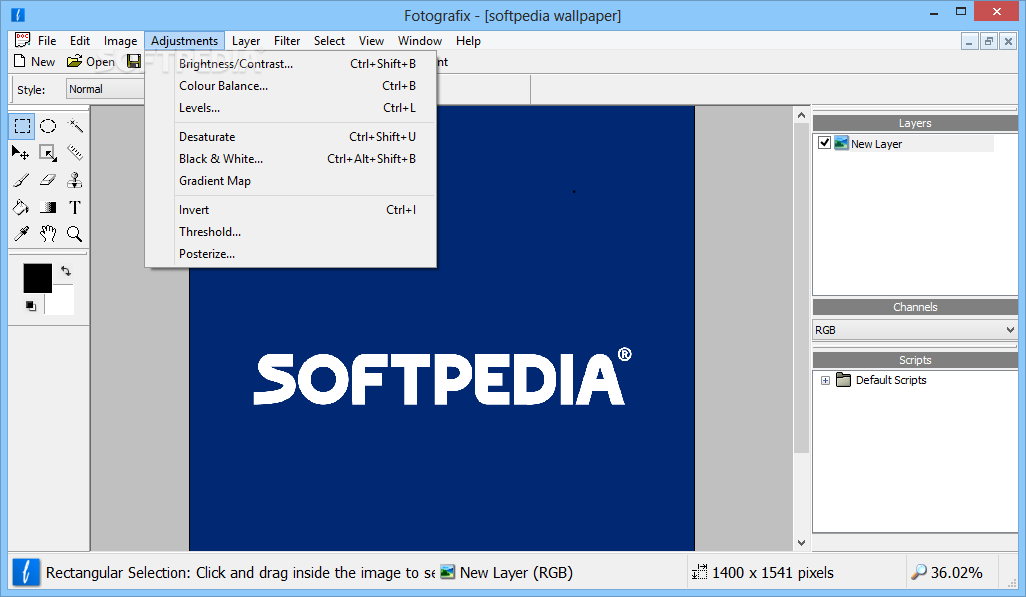Select the Rectangular Selection tool
Viewport: 1026px width, 597px height.
pyautogui.click(x=22, y=126)
